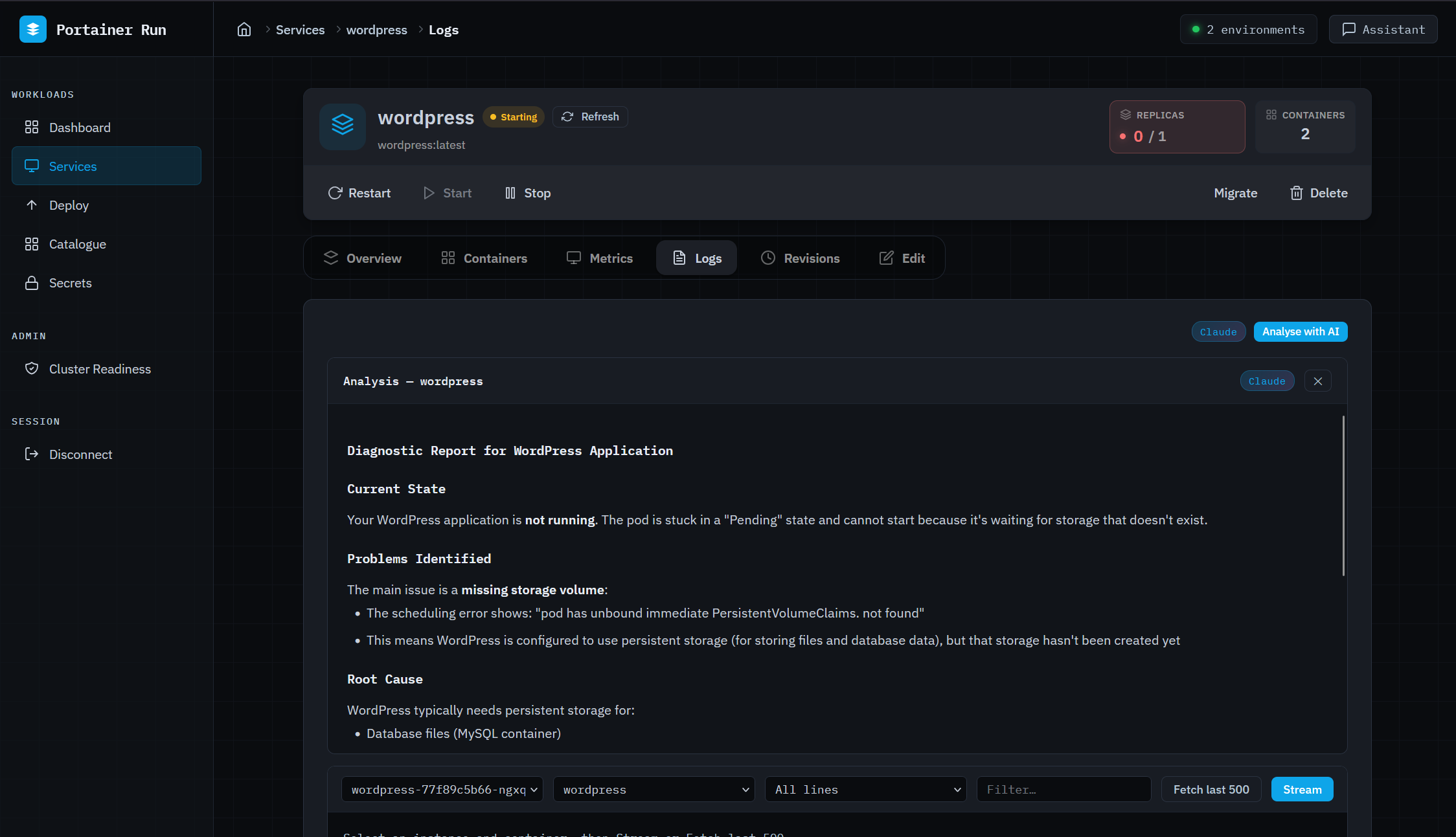1456x837 pixels.
Task: Open Cluster Readiness shield icon
Action: [32, 369]
